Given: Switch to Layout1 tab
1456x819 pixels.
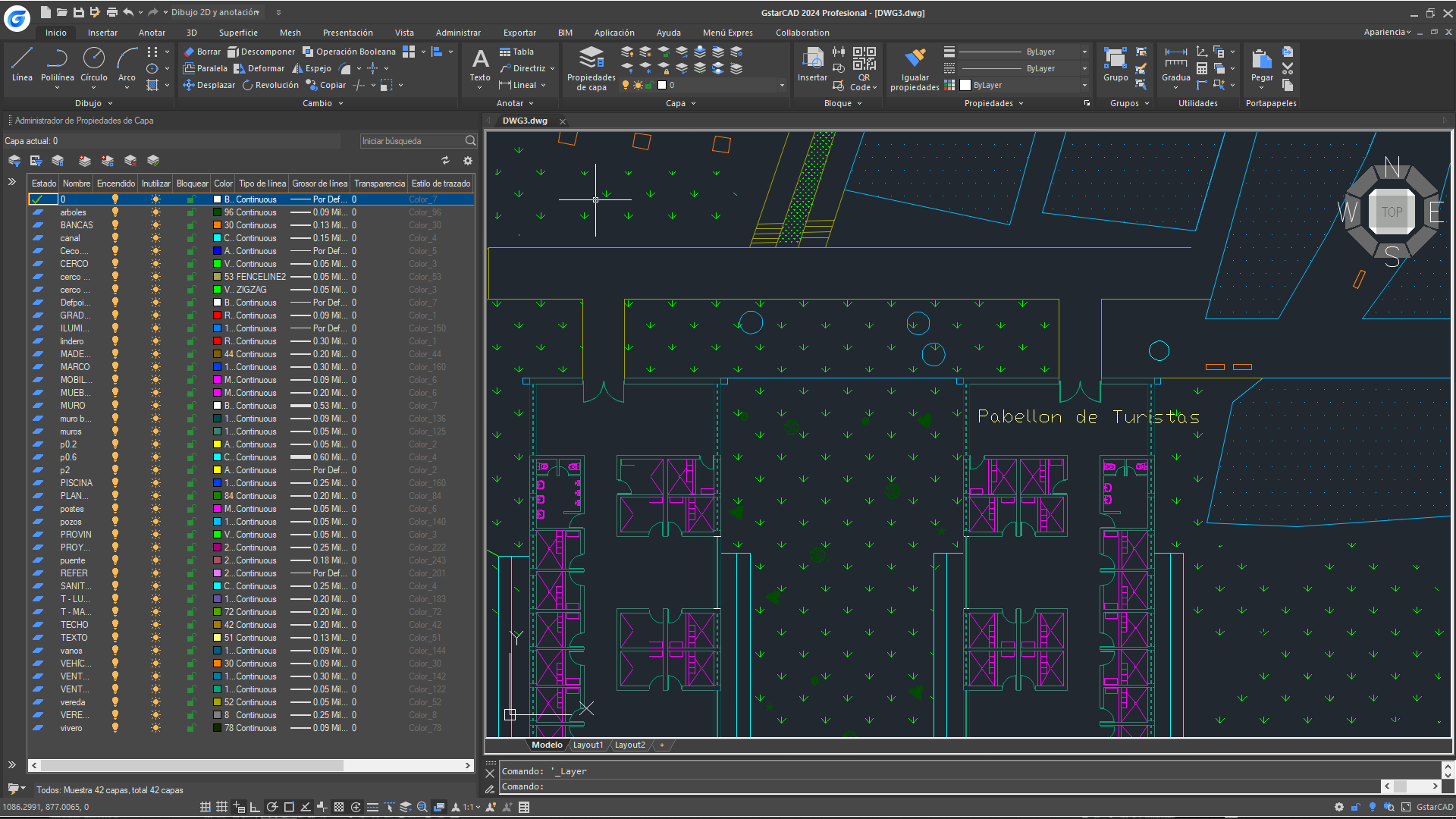Looking at the screenshot, I should coord(588,745).
